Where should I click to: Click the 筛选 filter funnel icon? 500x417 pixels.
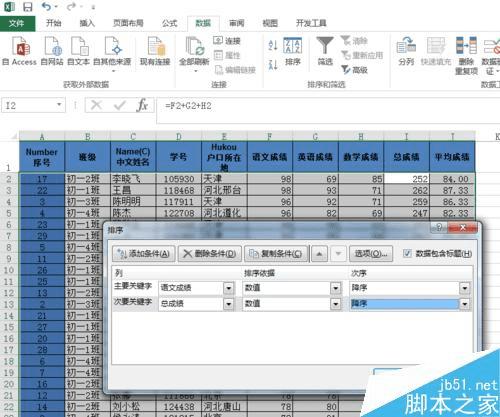point(325,46)
